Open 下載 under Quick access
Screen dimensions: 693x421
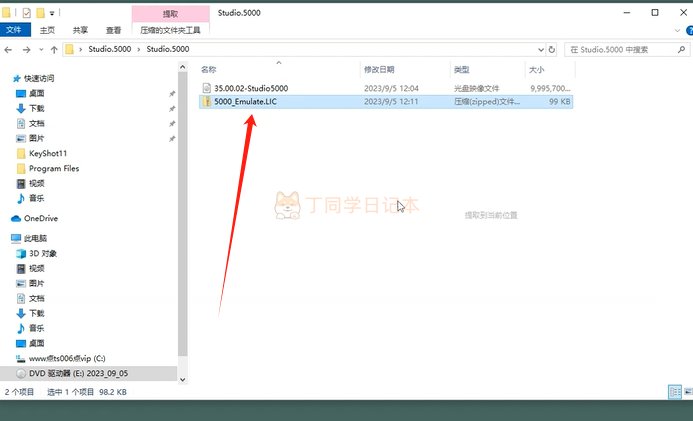pyautogui.click(x=36, y=108)
